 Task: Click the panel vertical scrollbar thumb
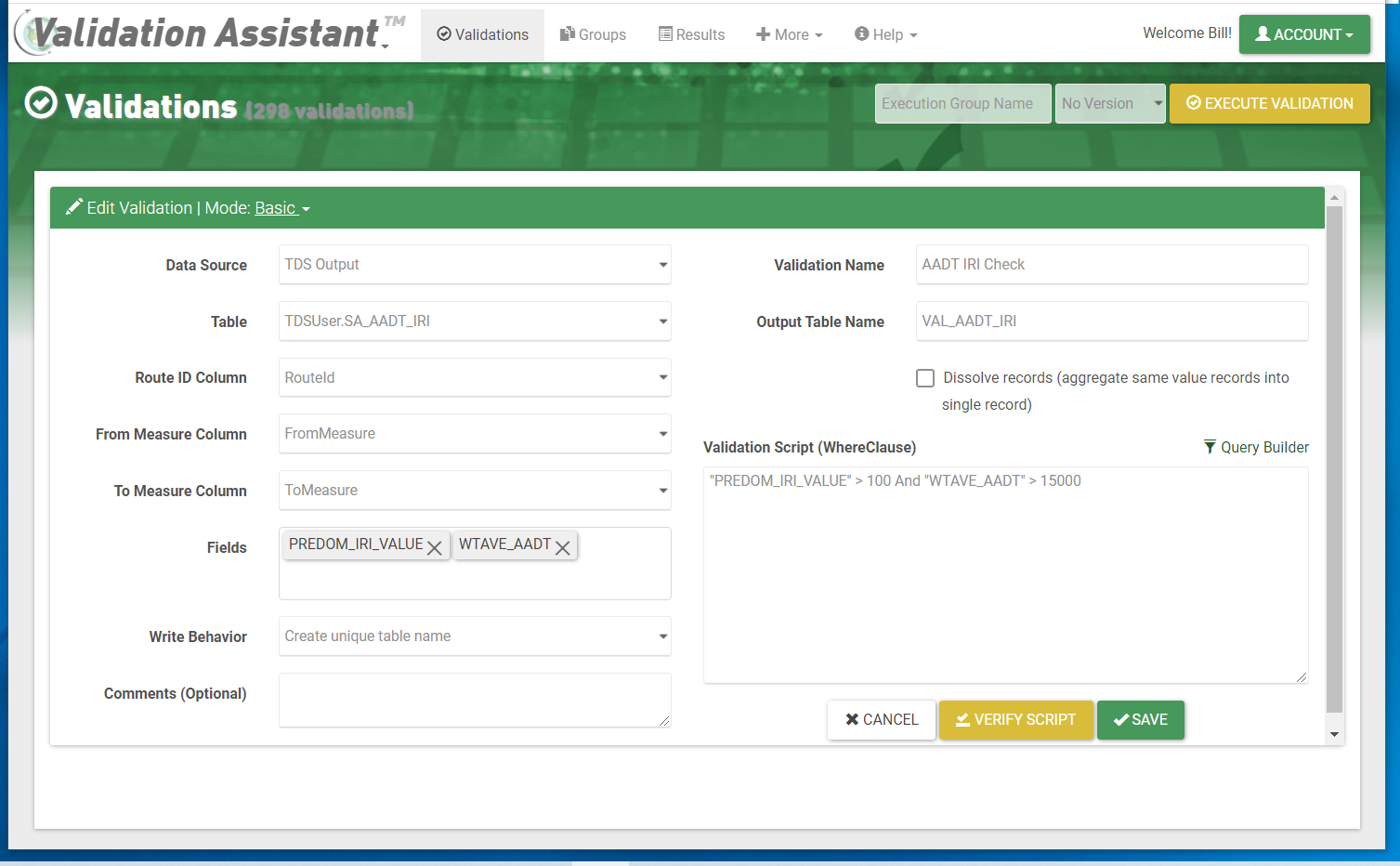click(1335, 460)
